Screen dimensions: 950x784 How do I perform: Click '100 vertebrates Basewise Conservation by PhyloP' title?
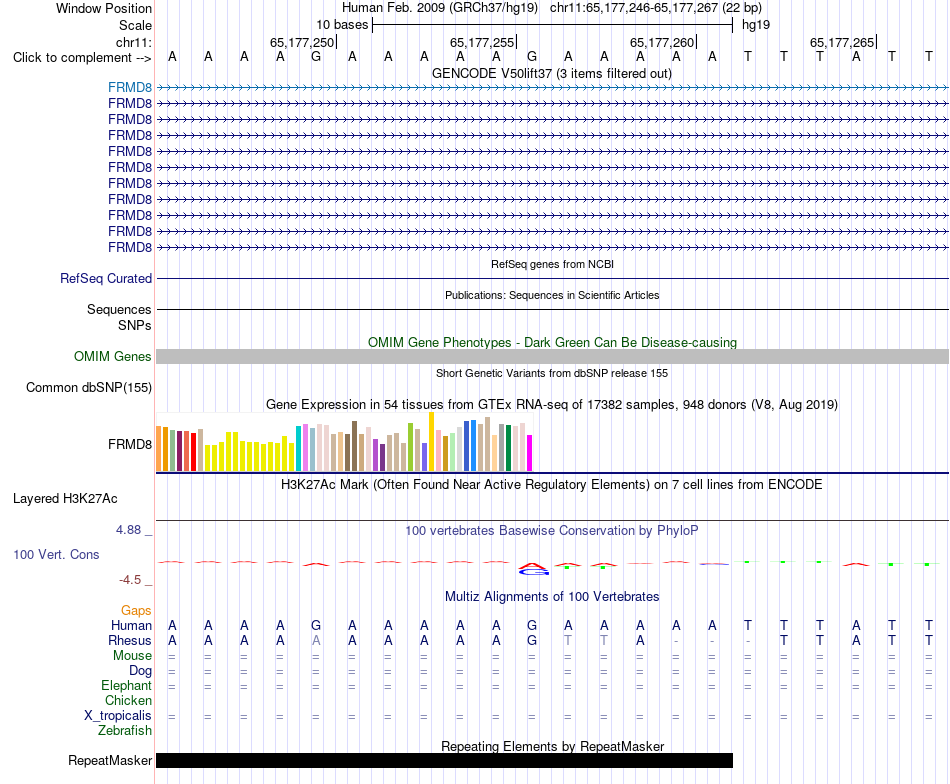click(x=552, y=531)
